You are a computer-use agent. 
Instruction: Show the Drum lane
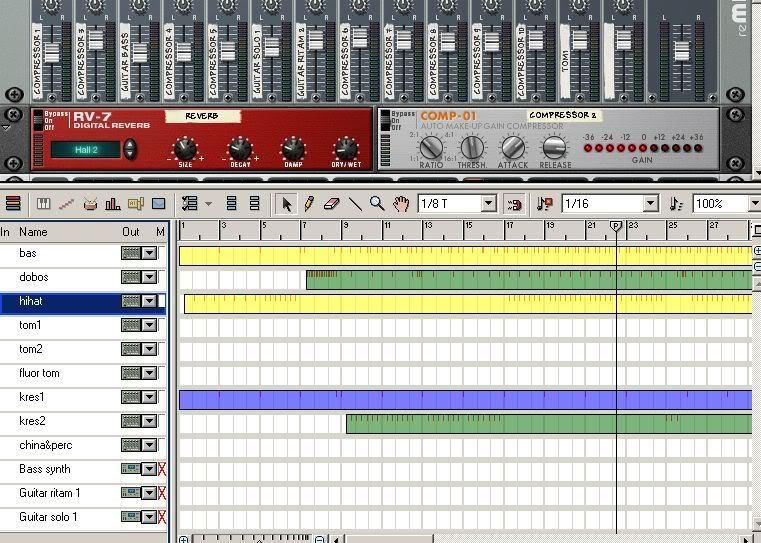click(90, 204)
